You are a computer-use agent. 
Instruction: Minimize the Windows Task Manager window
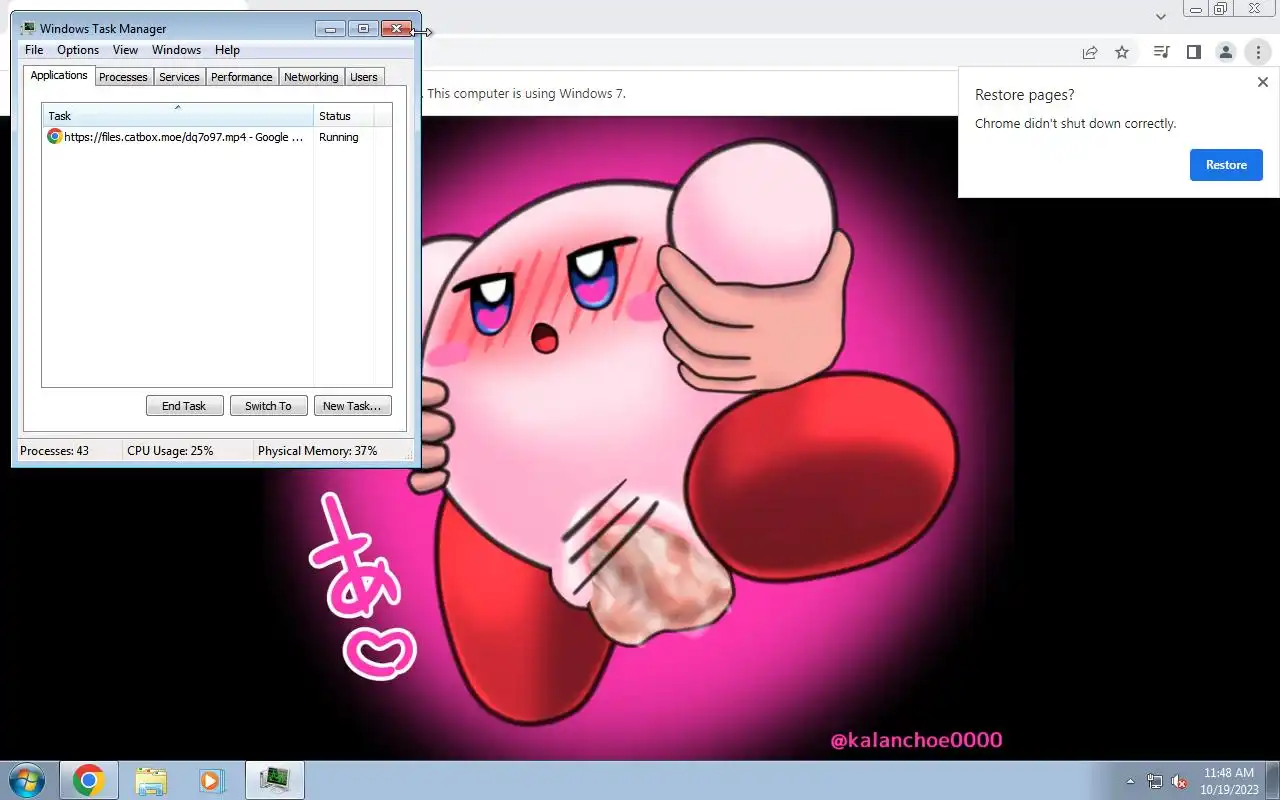click(330, 29)
